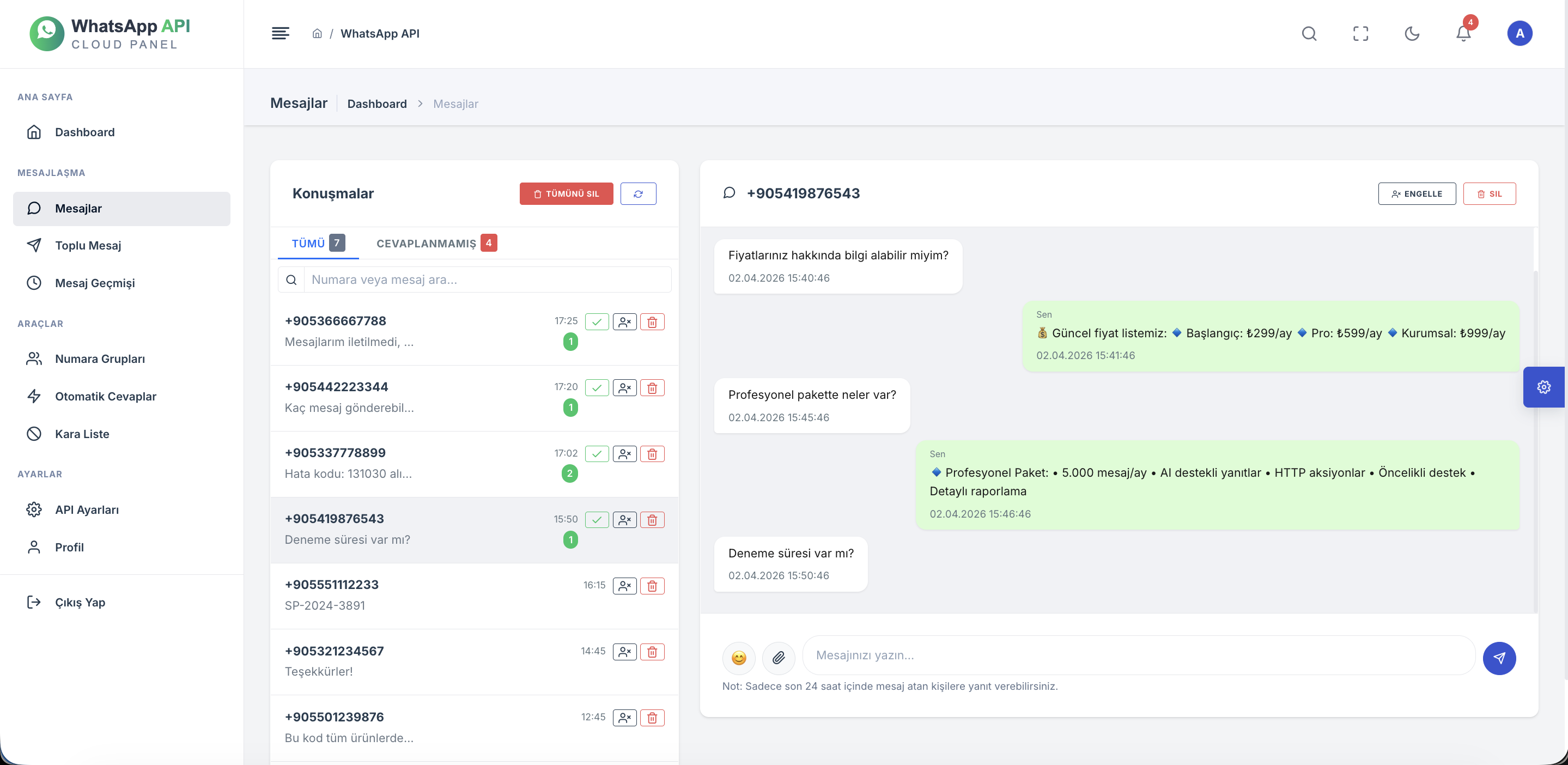The height and width of the screenshot is (765, 1568).
Task: Open API Ayarları settings page
Action: (121, 509)
